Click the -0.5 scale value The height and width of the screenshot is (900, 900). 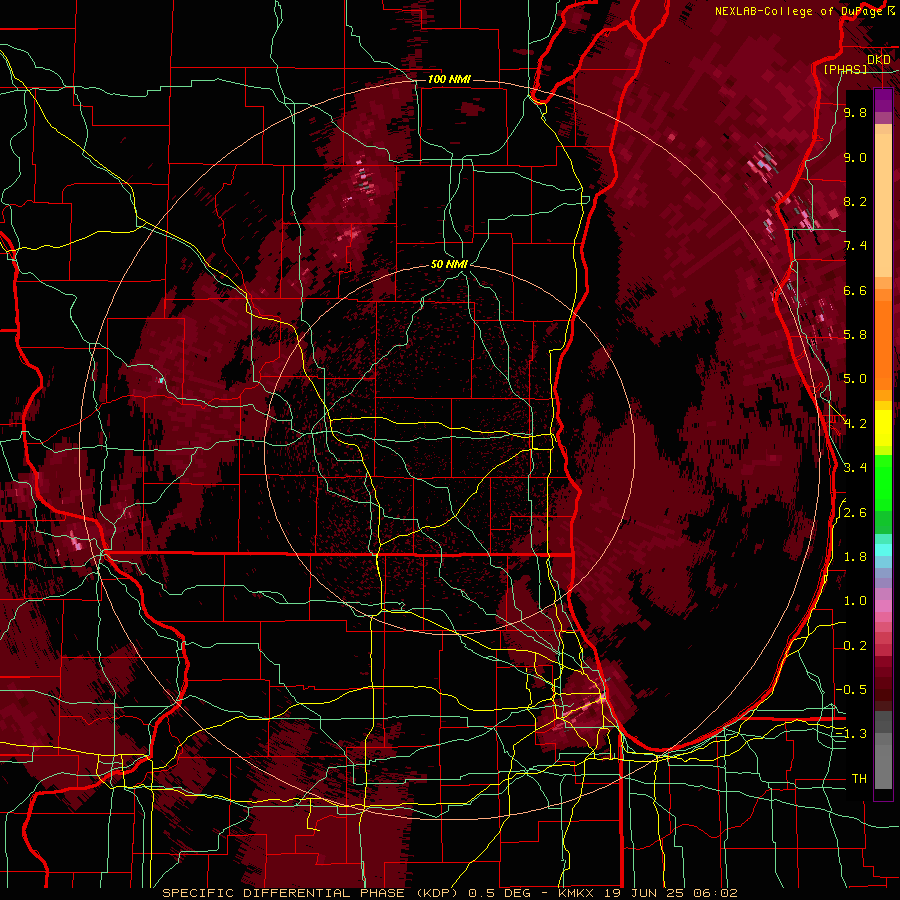pos(851,690)
